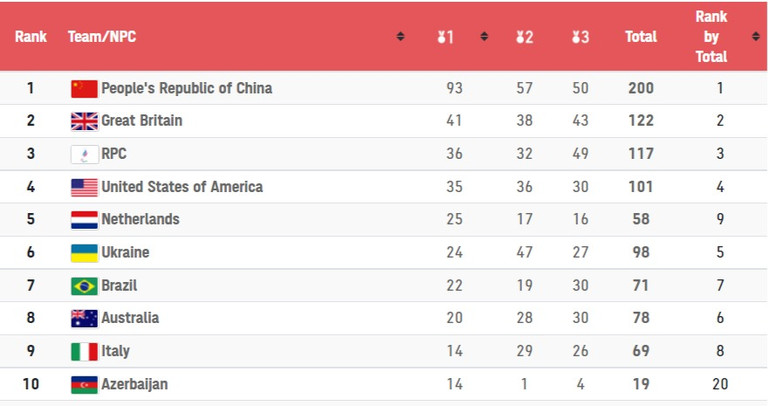The height and width of the screenshot is (406, 770).
Task: Click the Ukraine flag icon
Action: coord(84,252)
